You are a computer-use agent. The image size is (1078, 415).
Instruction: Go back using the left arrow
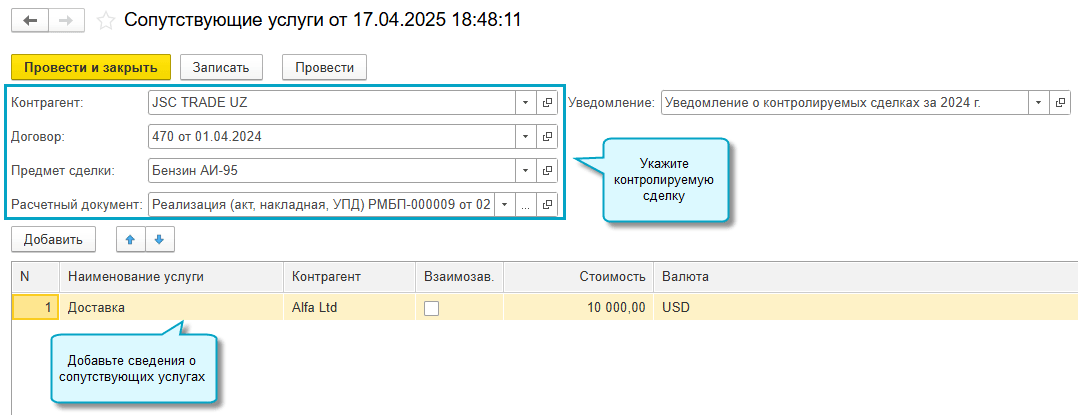point(30,20)
